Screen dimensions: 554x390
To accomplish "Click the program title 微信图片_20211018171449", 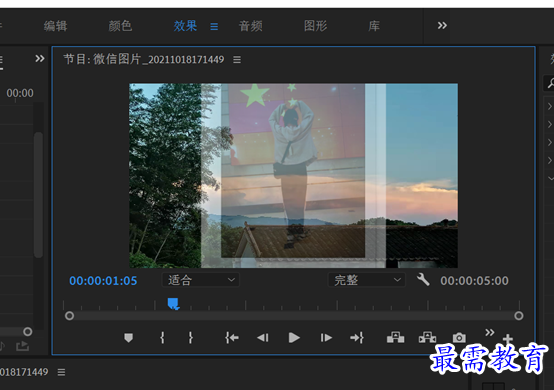I will pyautogui.click(x=159, y=59).
